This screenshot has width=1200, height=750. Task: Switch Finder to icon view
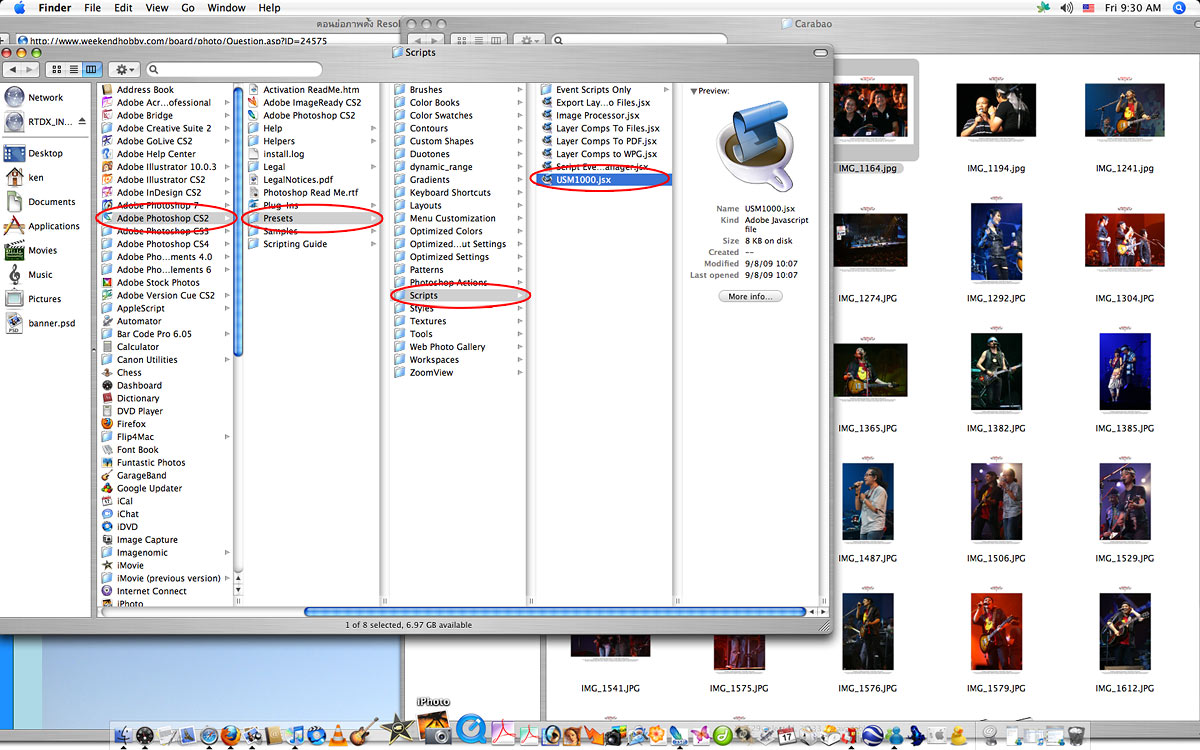(x=56, y=69)
